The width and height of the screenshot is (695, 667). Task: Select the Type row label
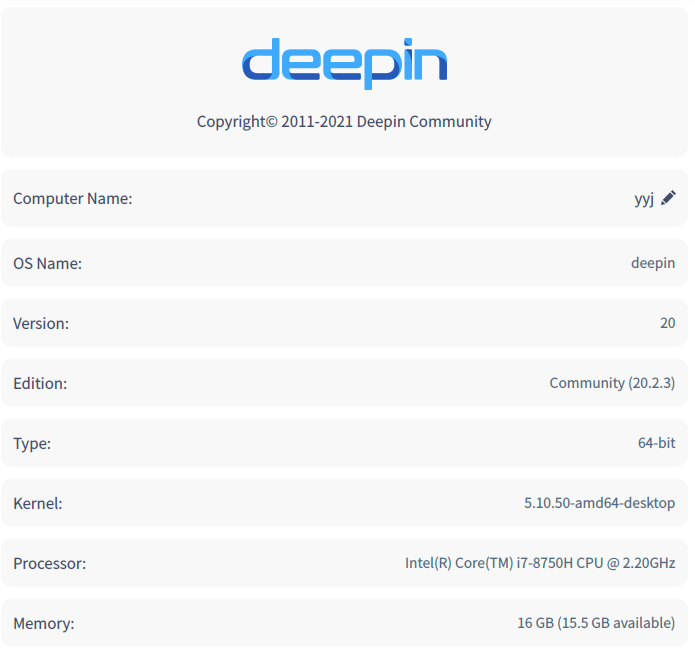click(x=32, y=444)
